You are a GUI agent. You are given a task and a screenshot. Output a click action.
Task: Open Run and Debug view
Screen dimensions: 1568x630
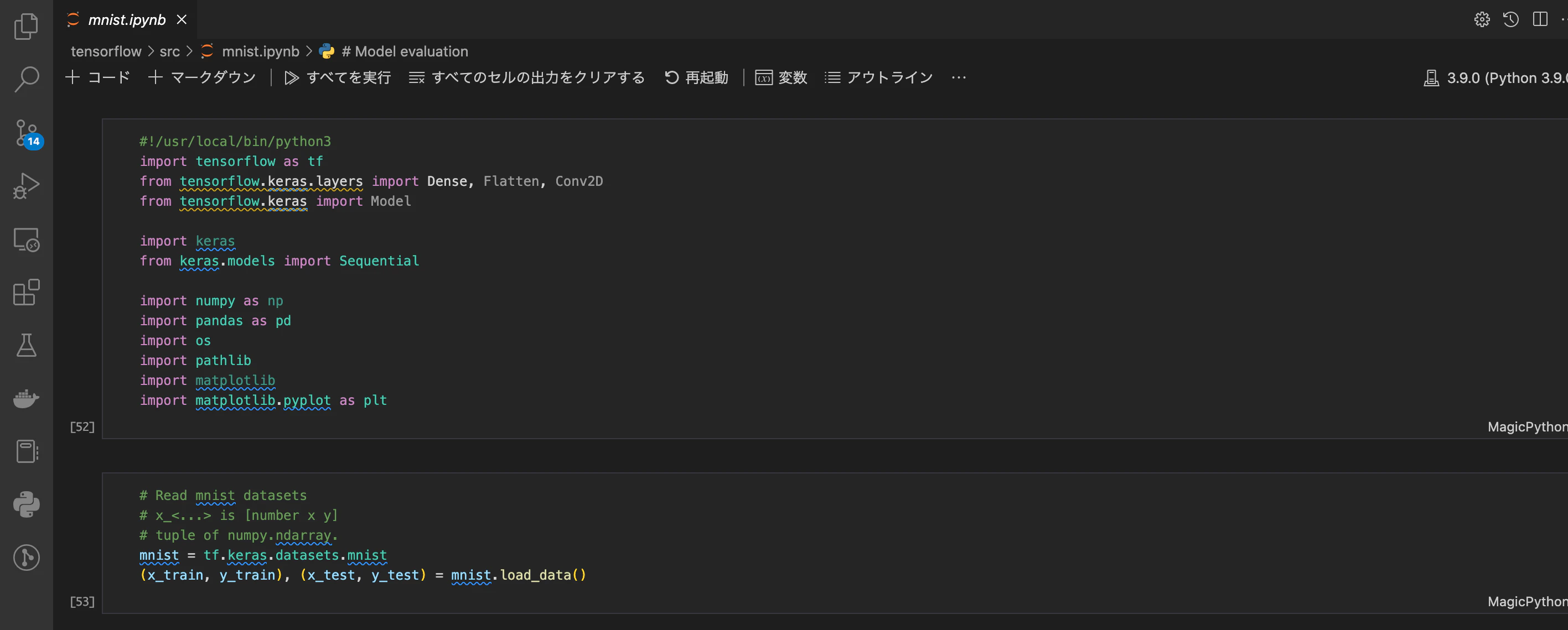[26, 186]
